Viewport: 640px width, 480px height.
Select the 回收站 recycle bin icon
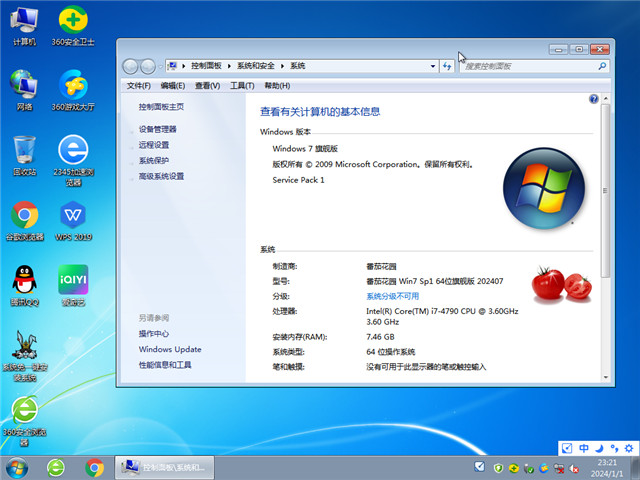[24, 156]
